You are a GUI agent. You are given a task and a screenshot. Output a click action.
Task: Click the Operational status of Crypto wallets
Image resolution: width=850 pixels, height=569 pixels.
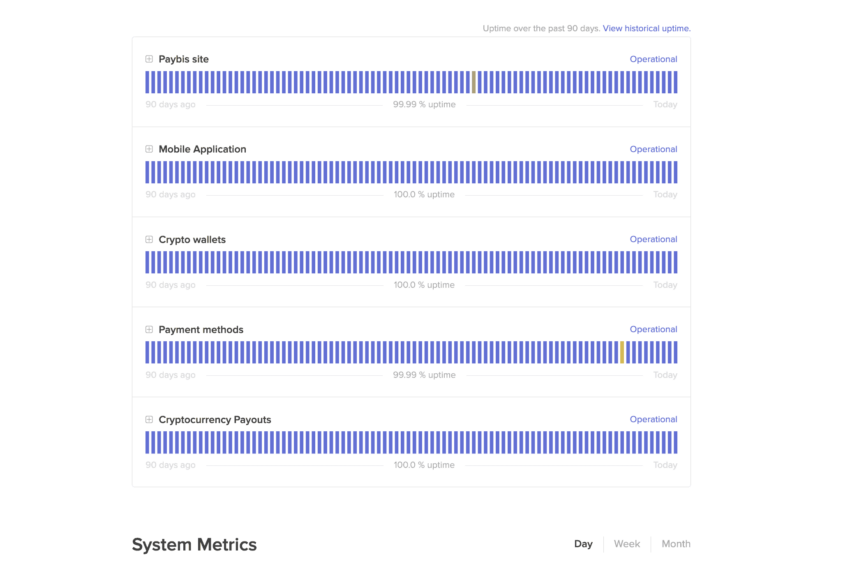click(653, 239)
